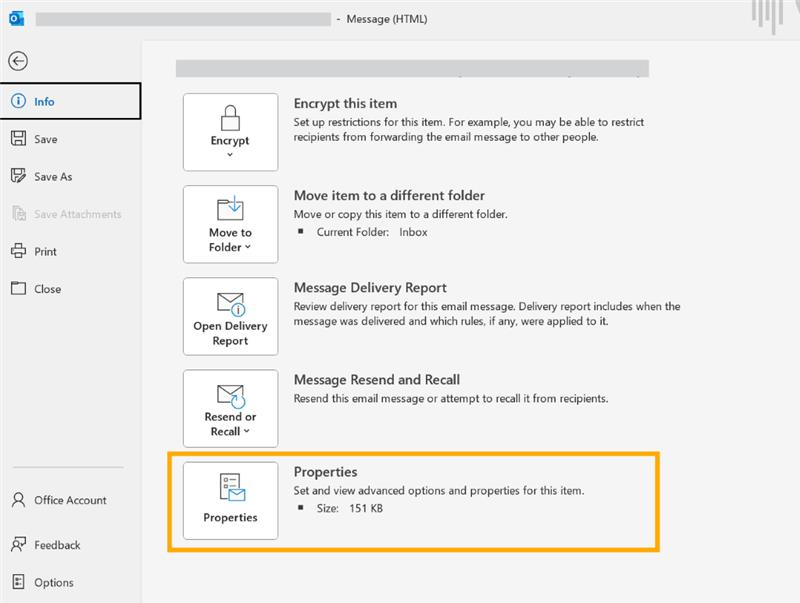Click the Save As pencil-disk icon

(18, 176)
